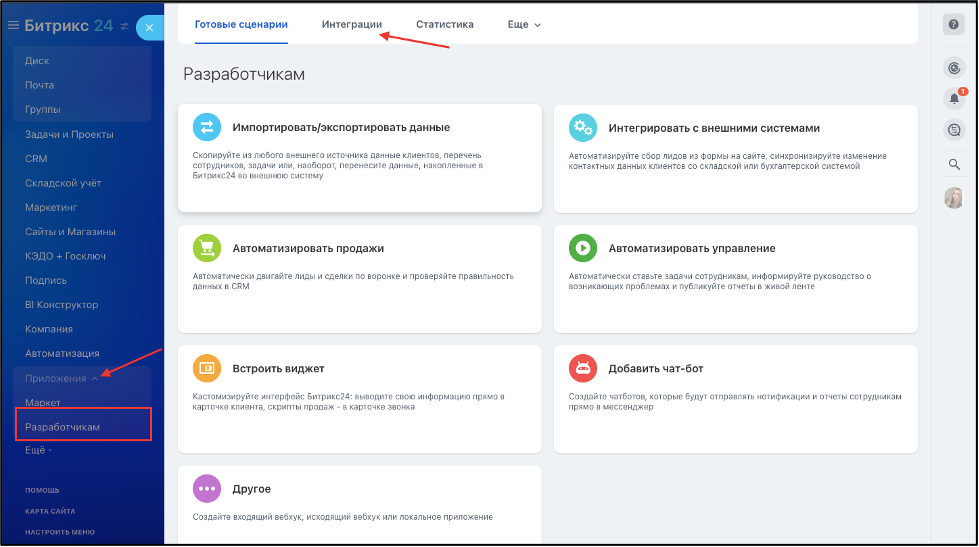Open Маркет under Приложения
Viewport: 979px width, 547px height.
42,403
